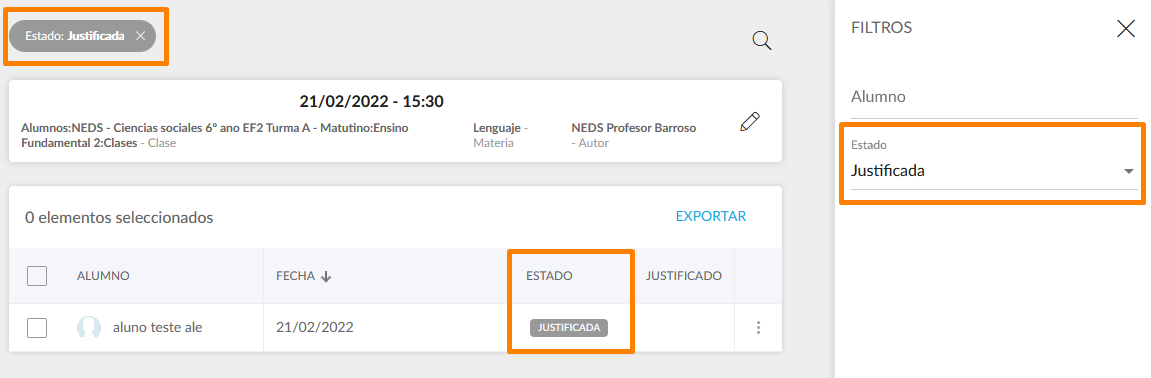Click the Estado: Justificada filter chip label
1151x378 pixels.
click(x=75, y=36)
